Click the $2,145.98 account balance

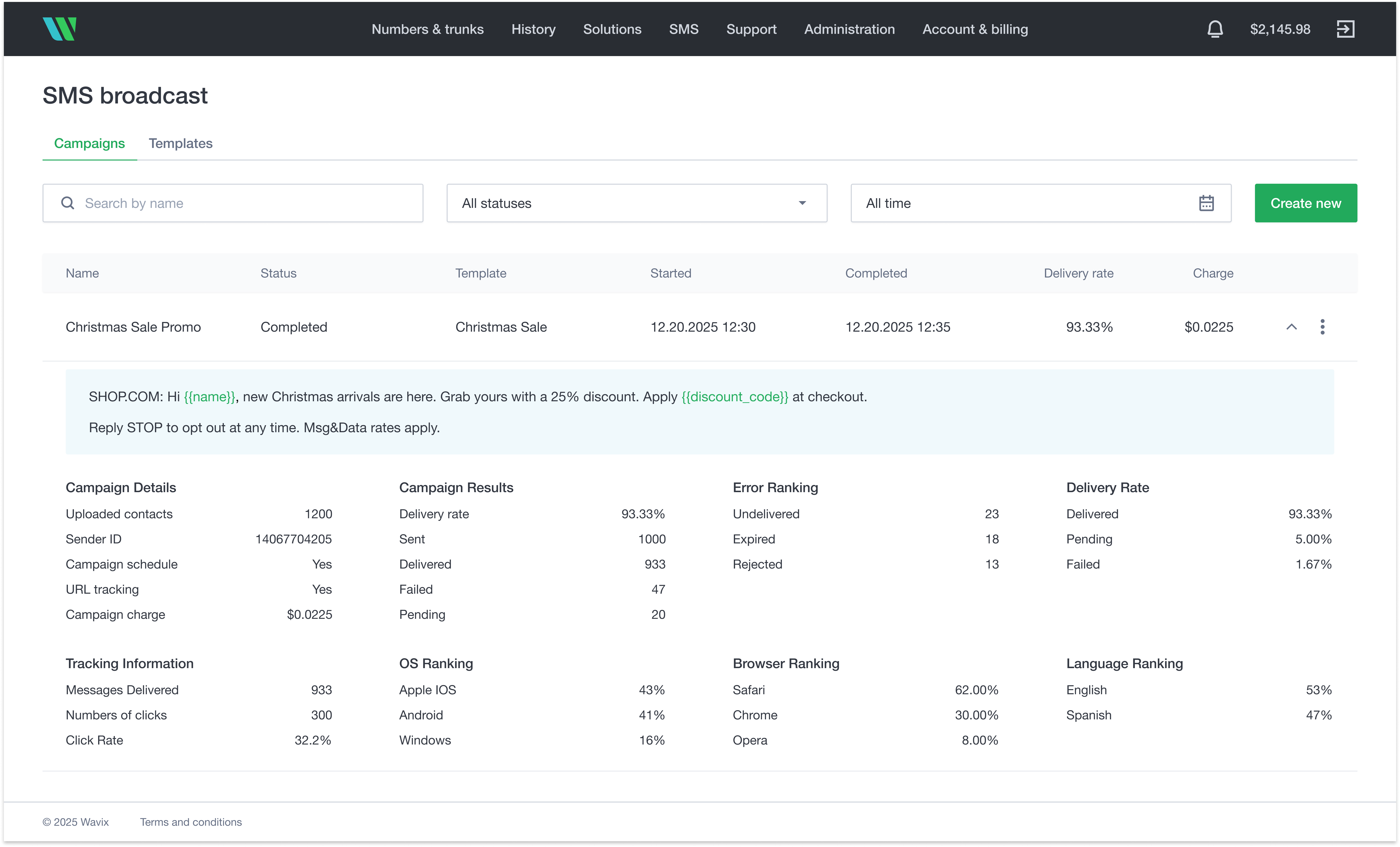point(1280,29)
